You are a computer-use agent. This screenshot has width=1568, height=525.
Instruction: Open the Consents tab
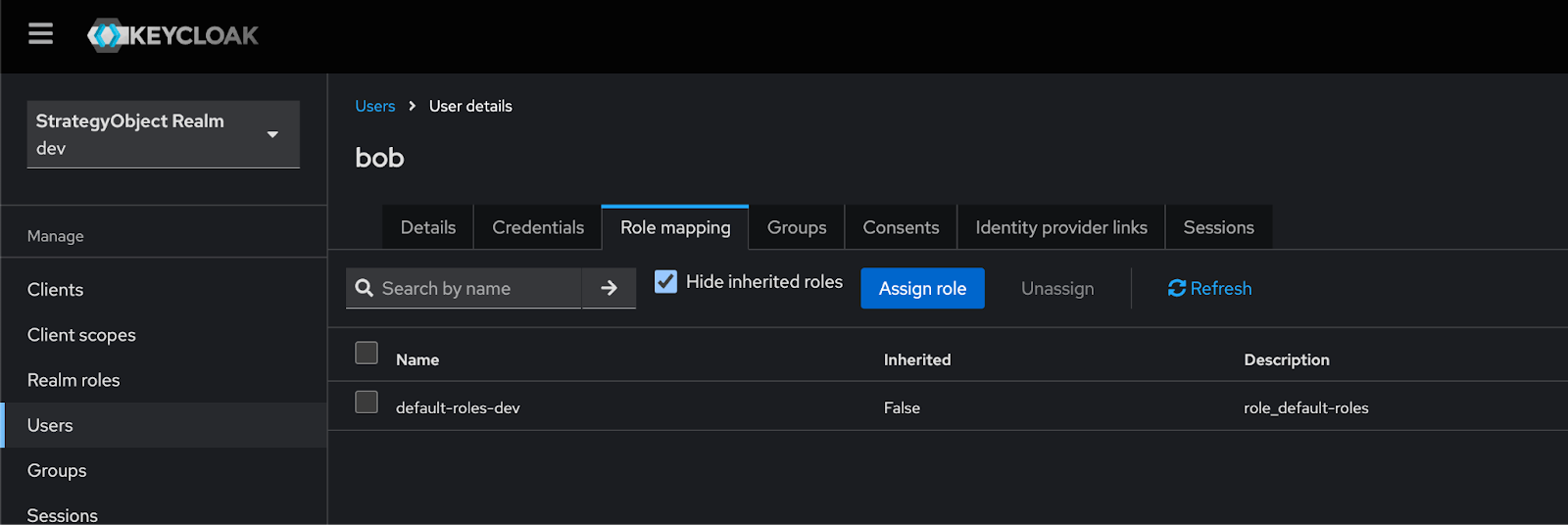[901, 227]
